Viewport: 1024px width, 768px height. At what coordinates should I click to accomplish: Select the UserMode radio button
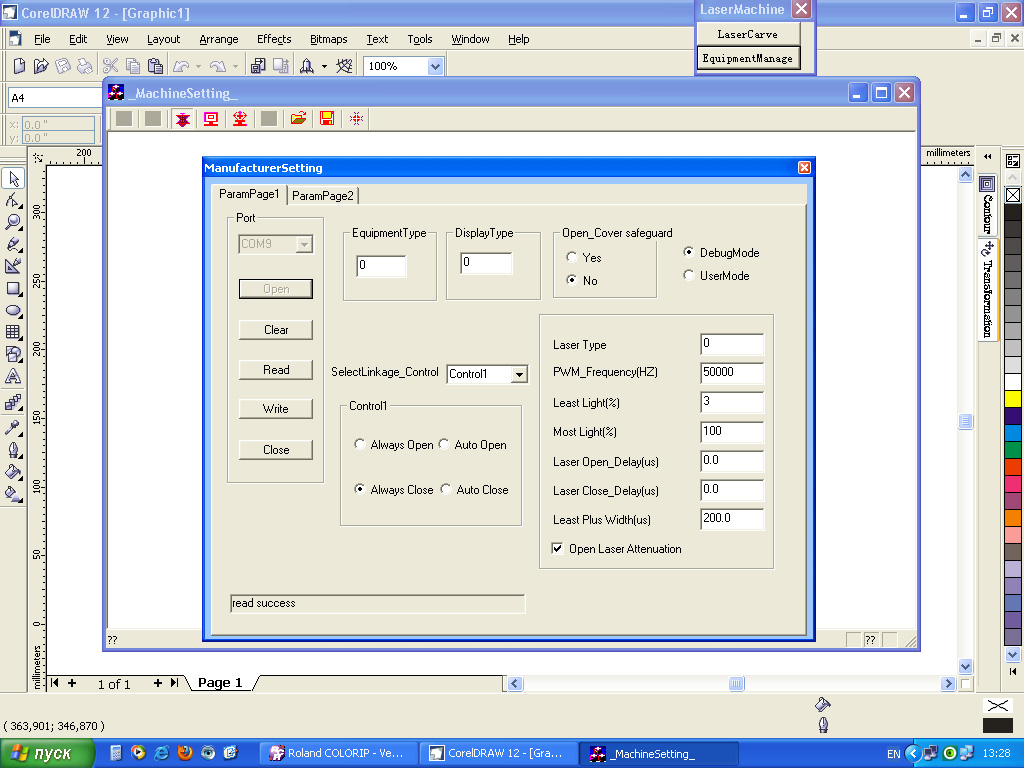coord(689,276)
